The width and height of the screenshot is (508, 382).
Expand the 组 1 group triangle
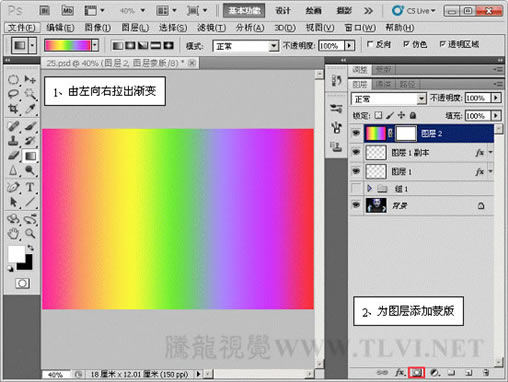[x=369, y=189]
